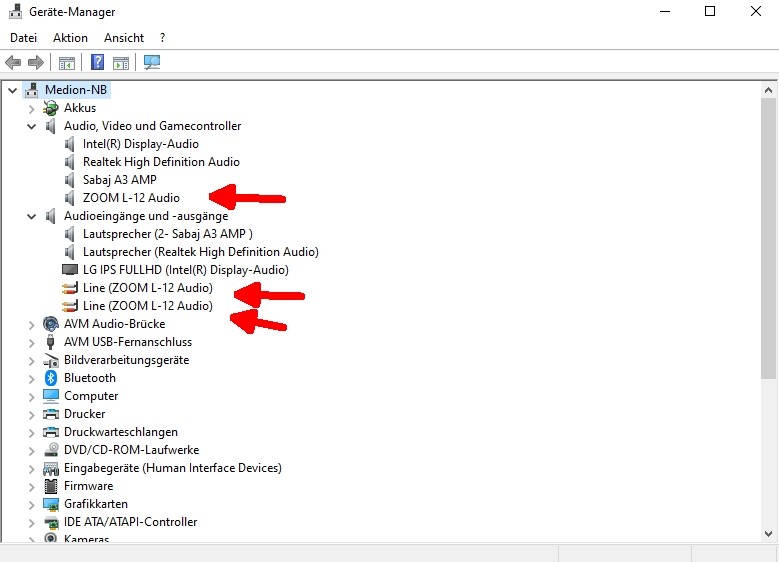Click the Forward arrow toolbar icon
The height and width of the screenshot is (562, 779).
36,63
